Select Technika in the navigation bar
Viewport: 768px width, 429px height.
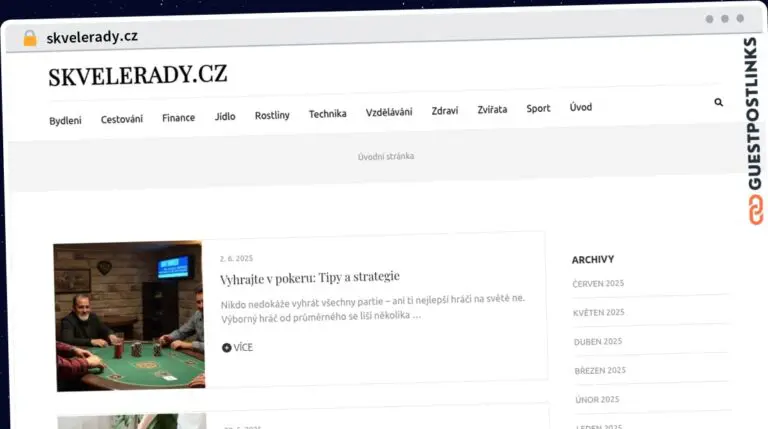[x=327, y=114]
